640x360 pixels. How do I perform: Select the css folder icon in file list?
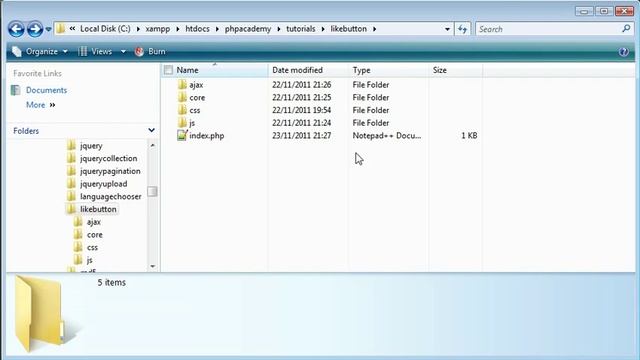pyautogui.click(x=182, y=110)
